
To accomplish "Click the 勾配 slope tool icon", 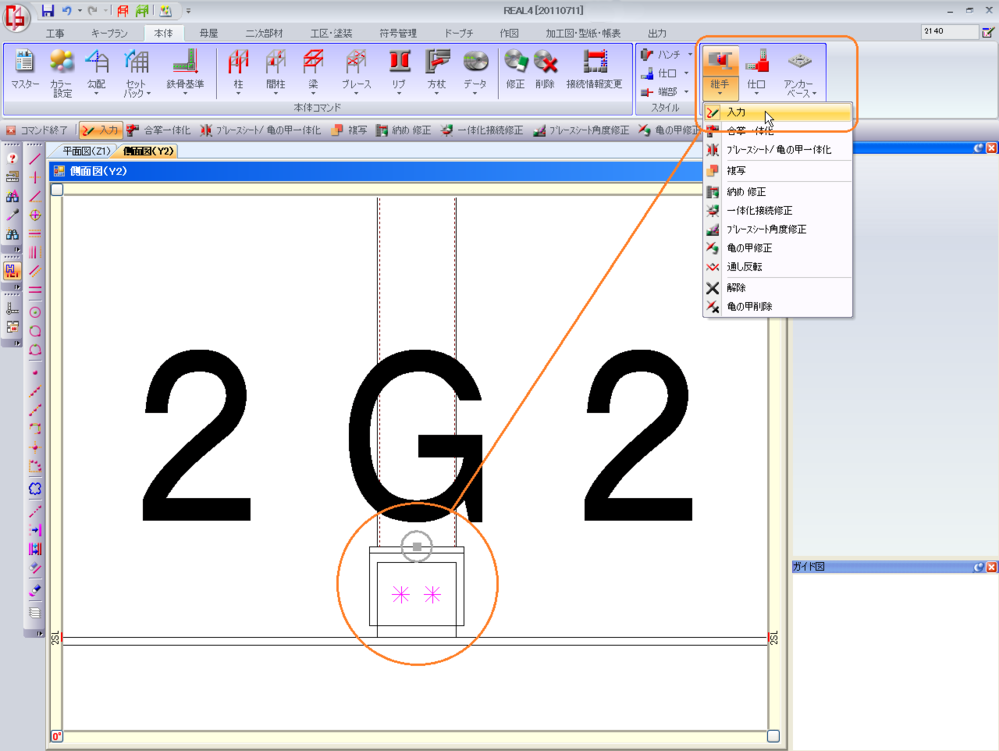I will click(x=97, y=62).
